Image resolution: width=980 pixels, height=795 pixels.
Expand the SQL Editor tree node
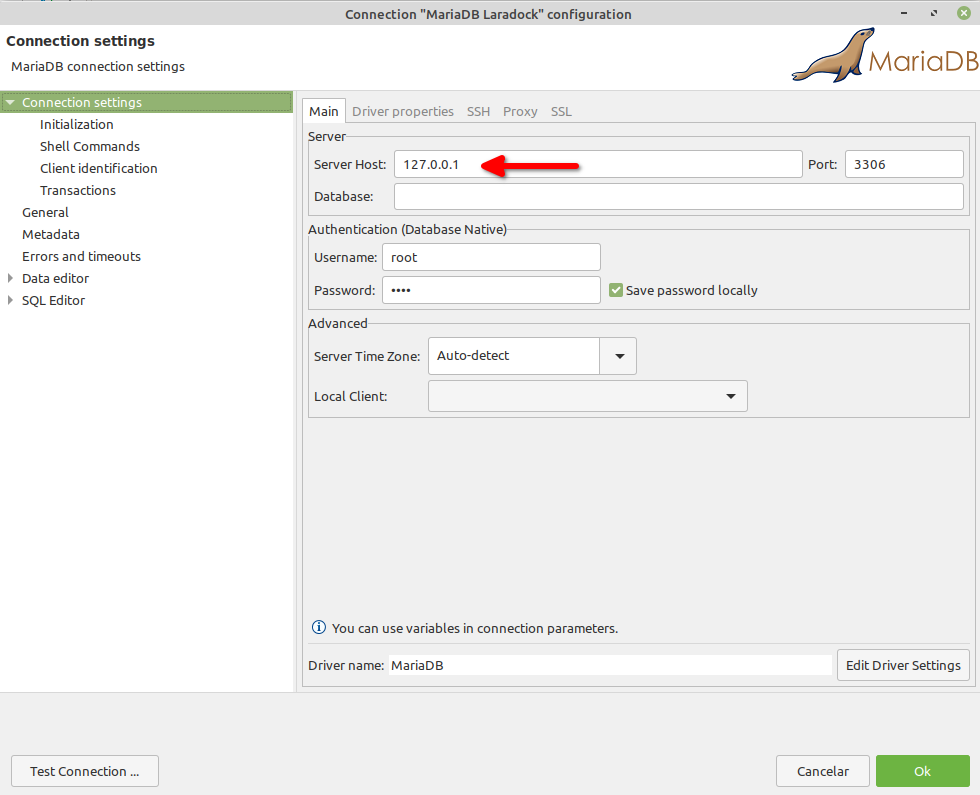click(x=10, y=300)
